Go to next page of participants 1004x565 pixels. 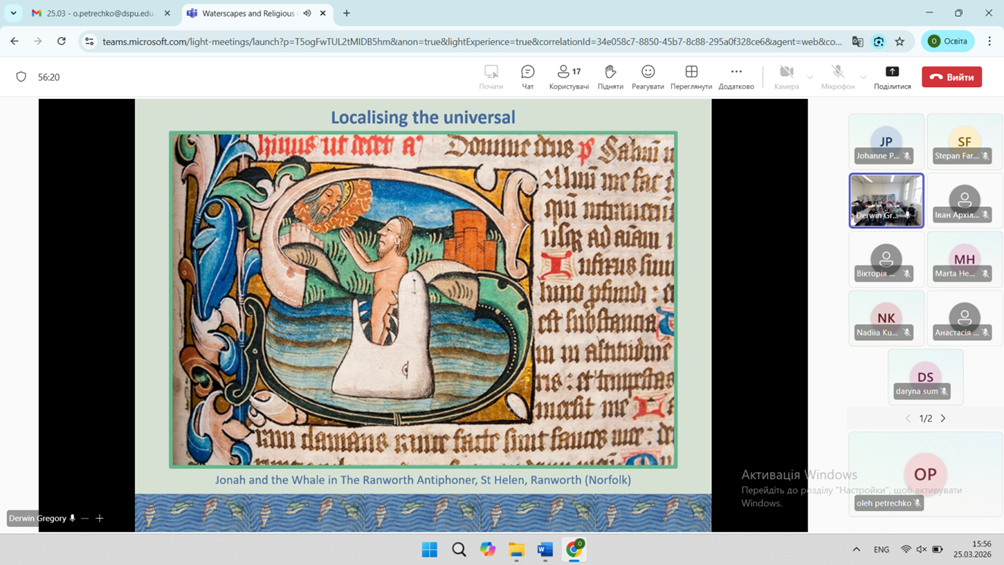pyautogui.click(x=943, y=419)
